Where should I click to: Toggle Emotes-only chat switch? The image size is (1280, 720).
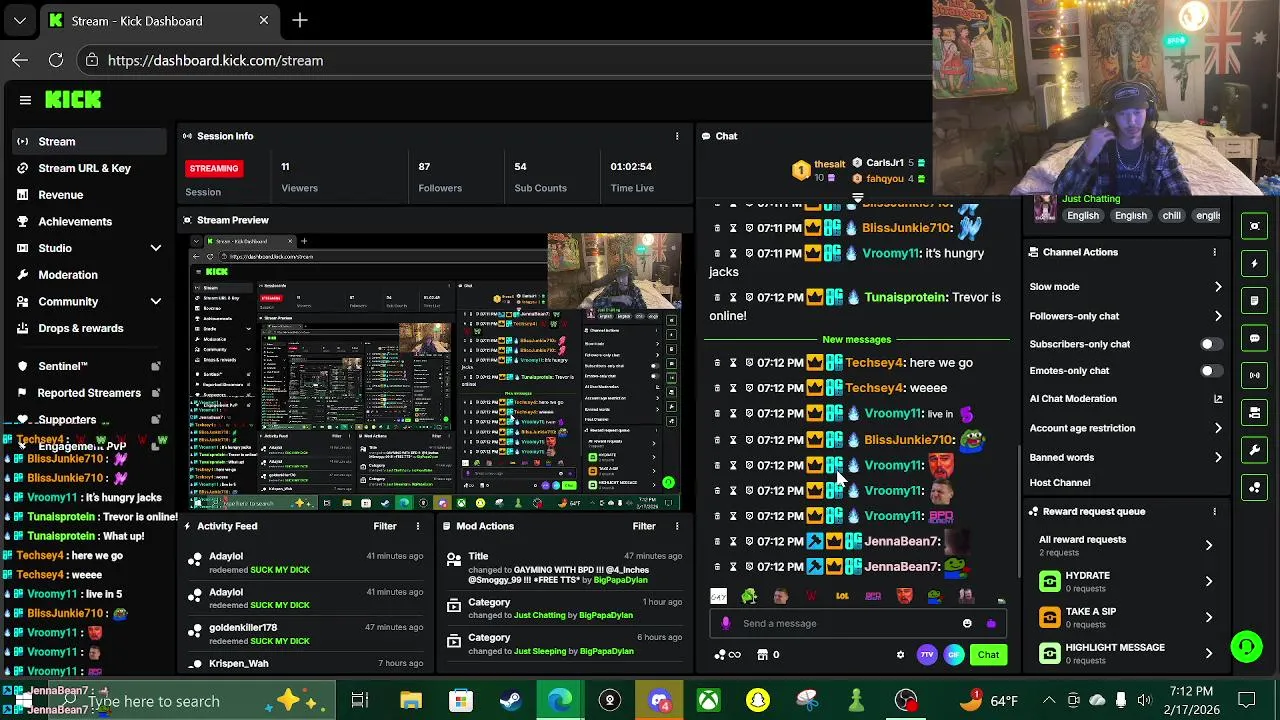1211,371
